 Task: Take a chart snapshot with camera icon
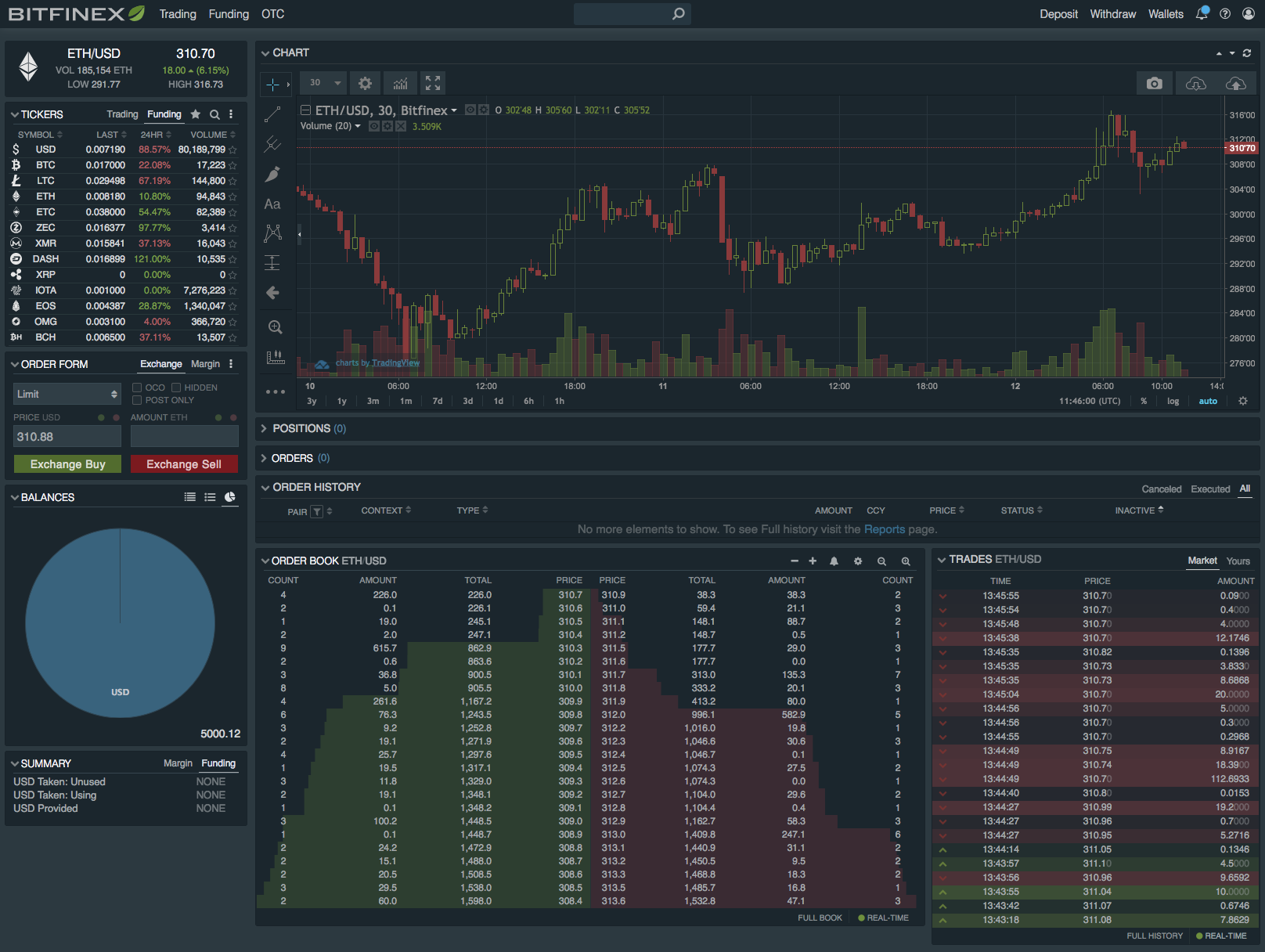(x=1155, y=83)
